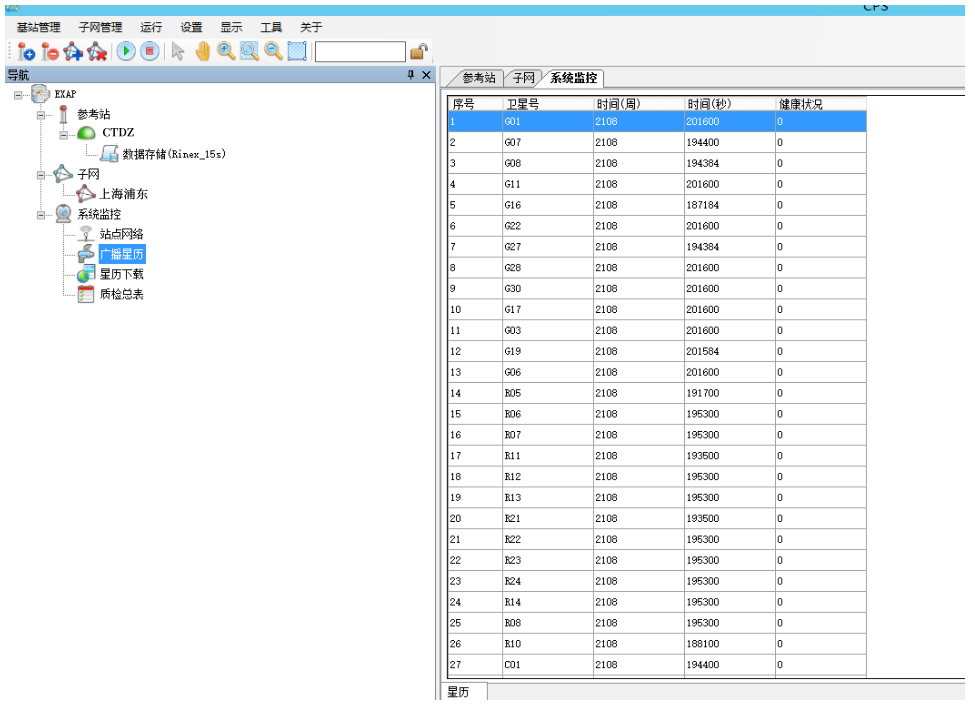This screenshot has height=717, width=975.
Task: Sort by the 序号 column header
Action: [x=475, y=104]
